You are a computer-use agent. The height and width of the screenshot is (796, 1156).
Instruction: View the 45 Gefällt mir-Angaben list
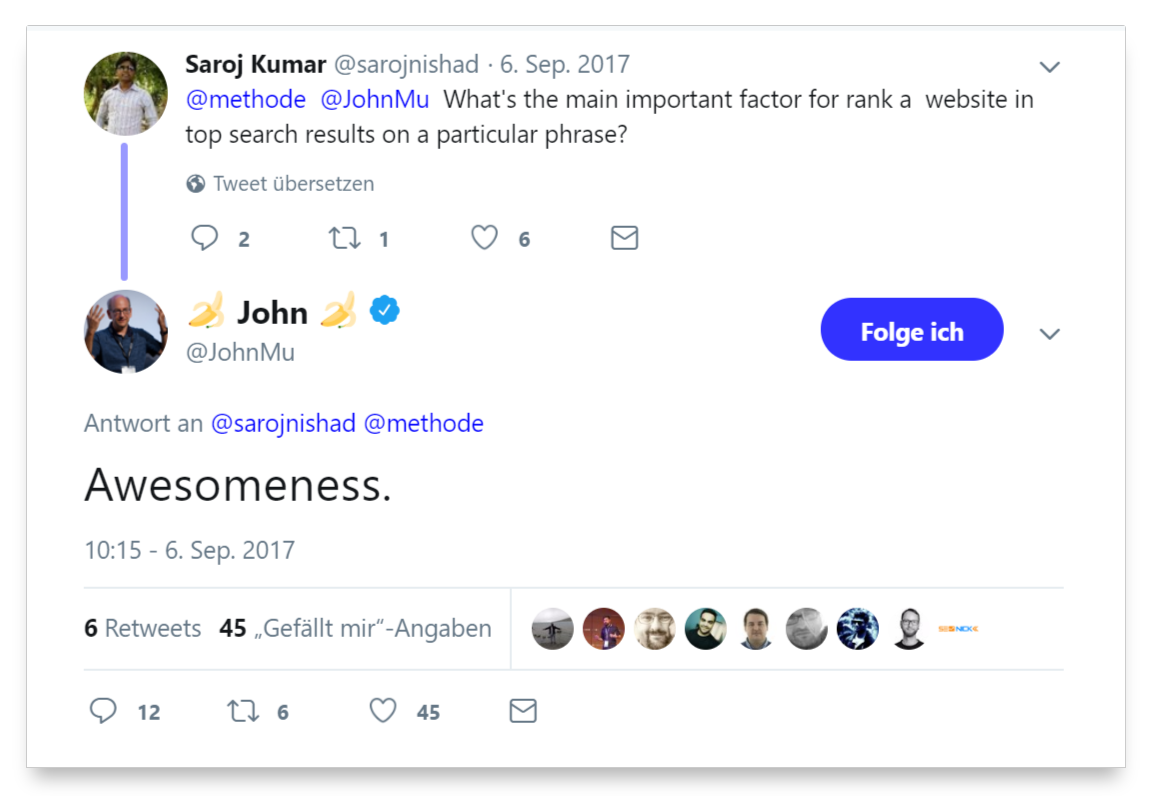click(x=355, y=628)
